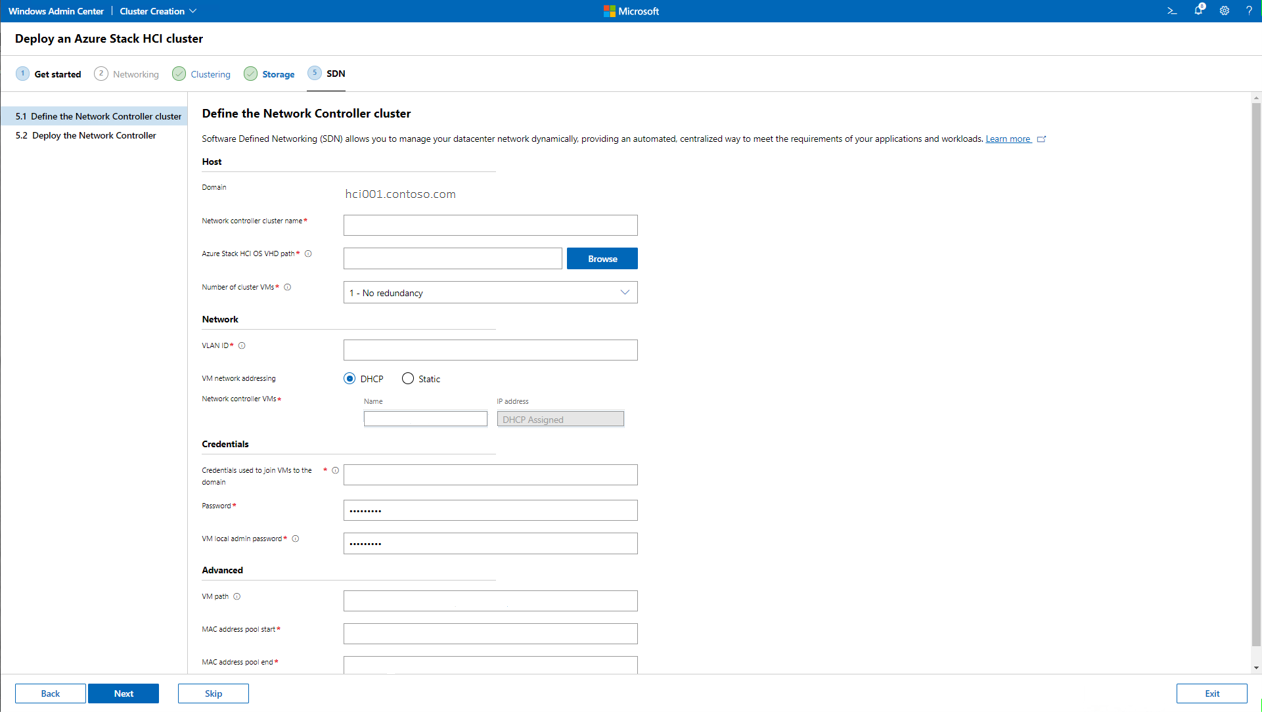
Task: Open the Cluster Creation dropdown menu
Action: click(158, 11)
